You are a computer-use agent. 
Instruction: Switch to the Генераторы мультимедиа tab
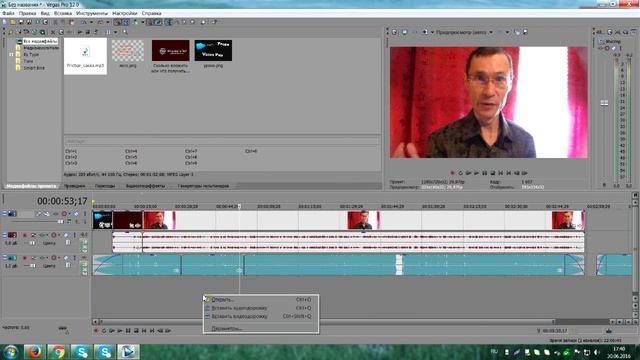(x=203, y=186)
